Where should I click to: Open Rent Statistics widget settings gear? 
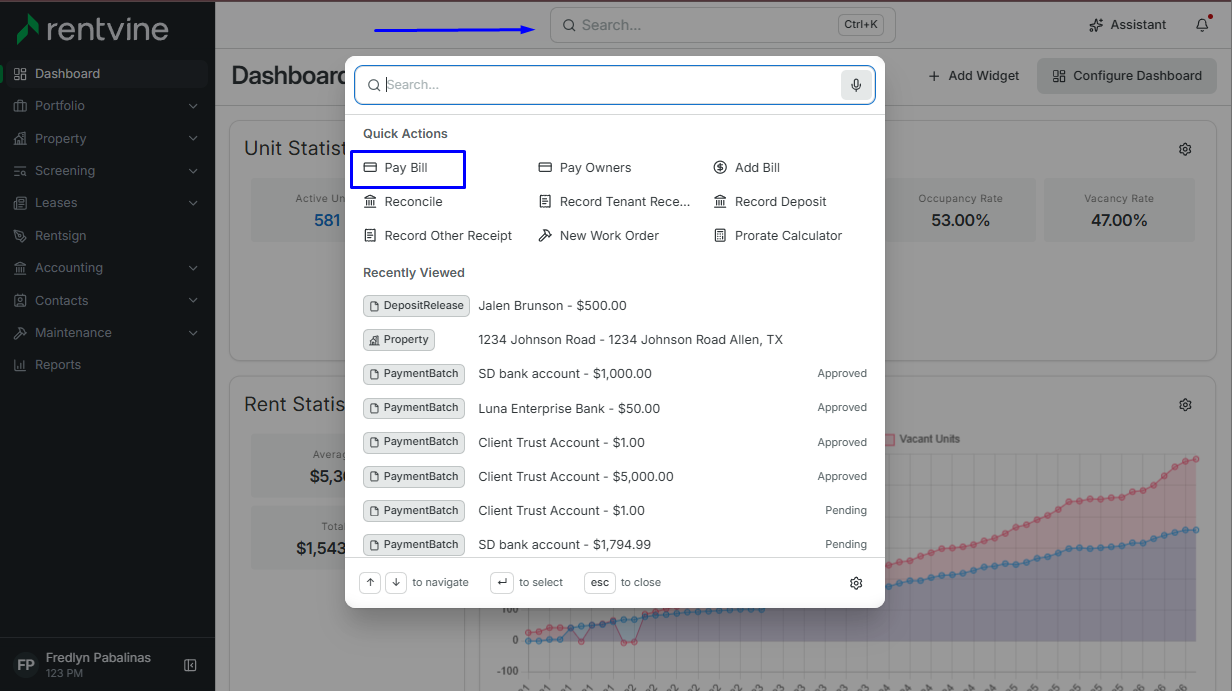(x=1185, y=405)
